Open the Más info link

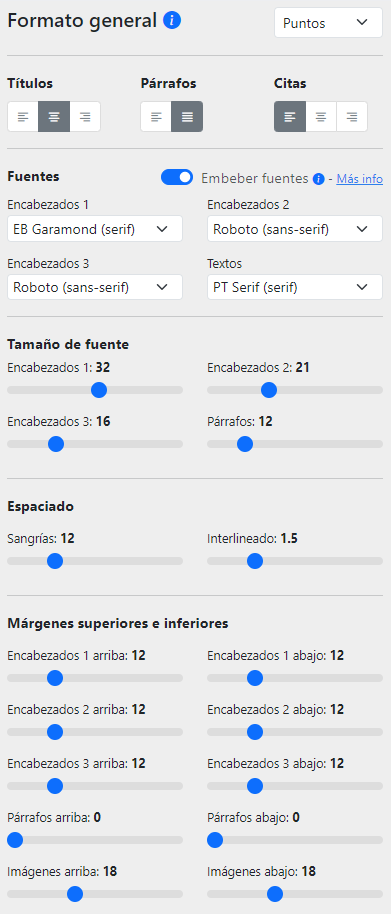[x=360, y=179]
